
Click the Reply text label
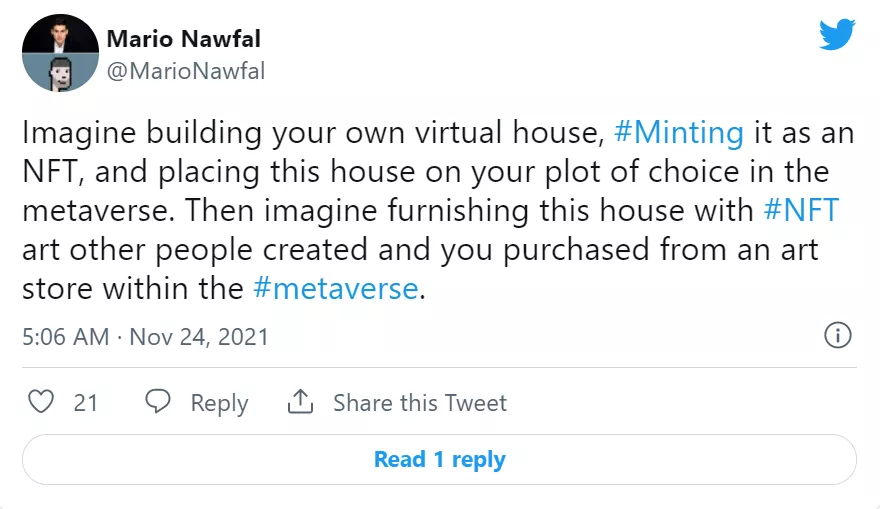click(x=219, y=403)
